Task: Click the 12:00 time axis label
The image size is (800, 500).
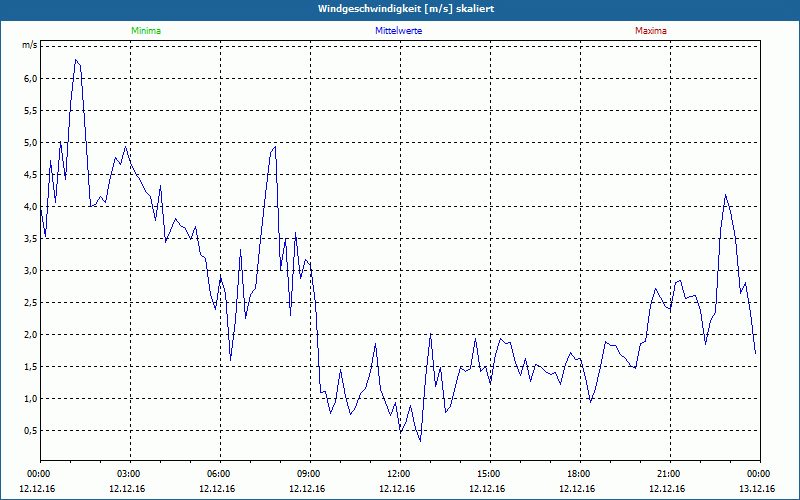Action: (x=400, y=474)
